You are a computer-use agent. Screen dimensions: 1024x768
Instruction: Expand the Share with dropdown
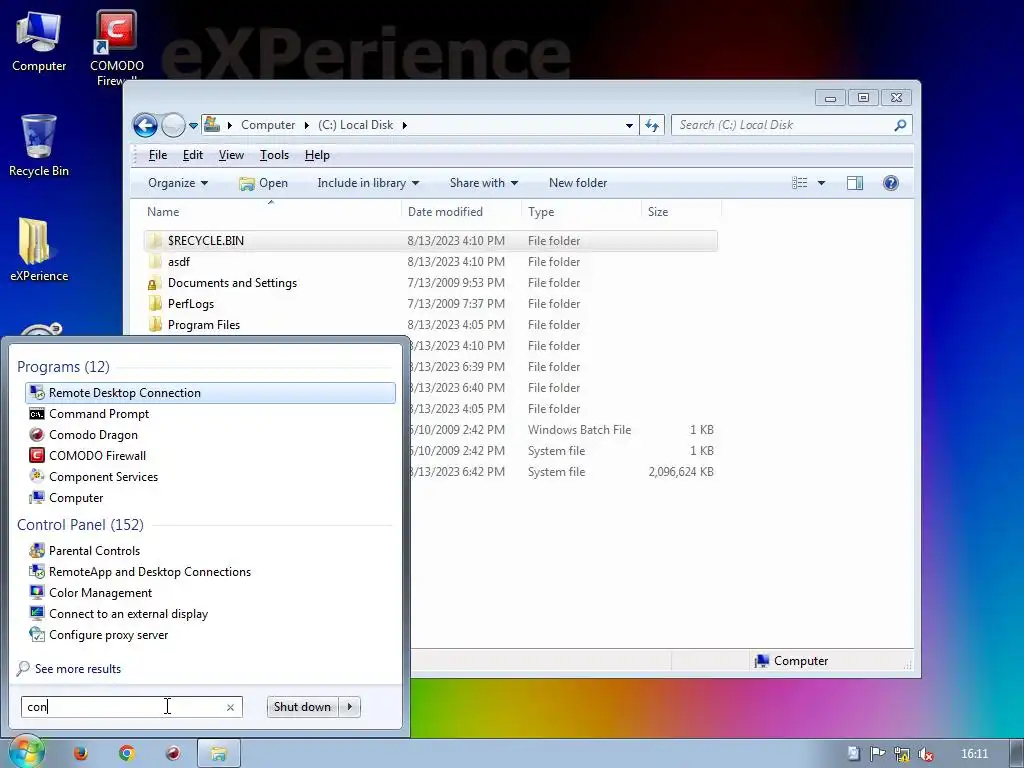pos(483,183)
